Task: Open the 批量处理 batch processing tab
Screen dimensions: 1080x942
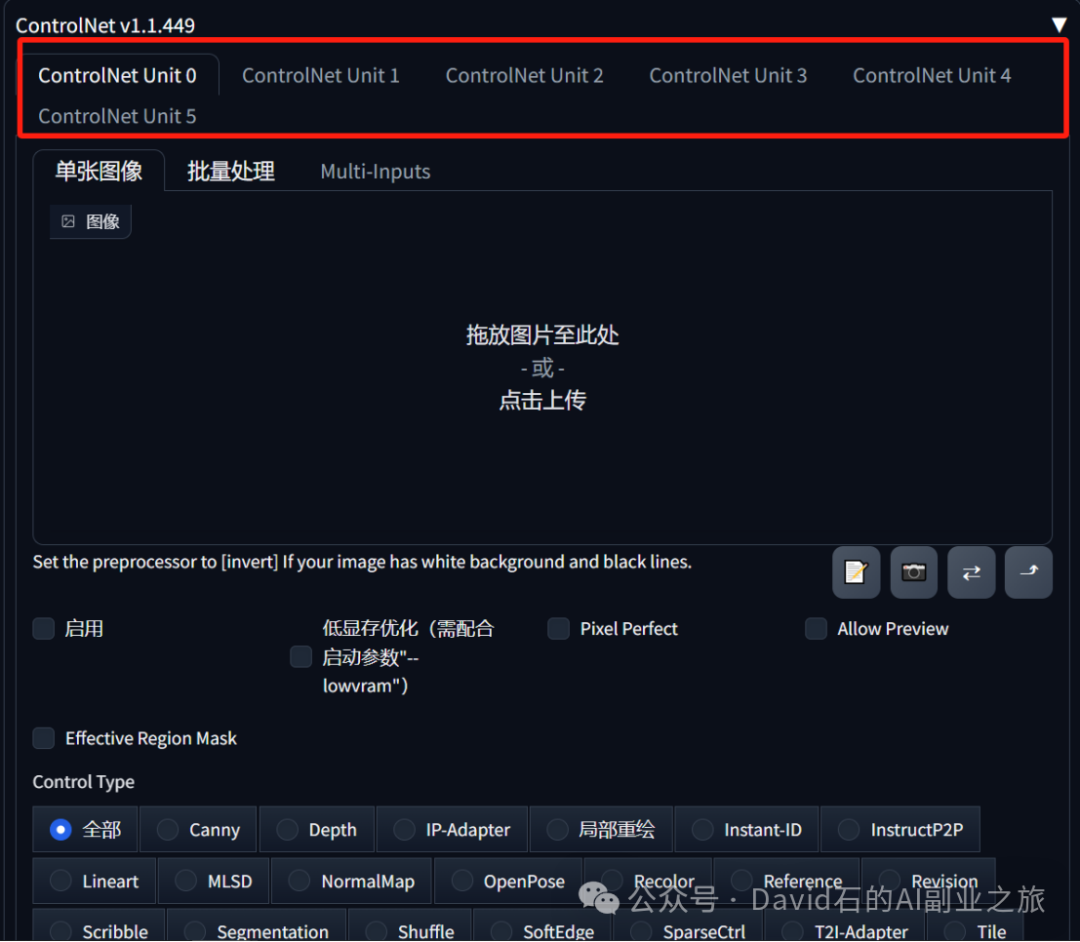Action: tap(230, 171)
